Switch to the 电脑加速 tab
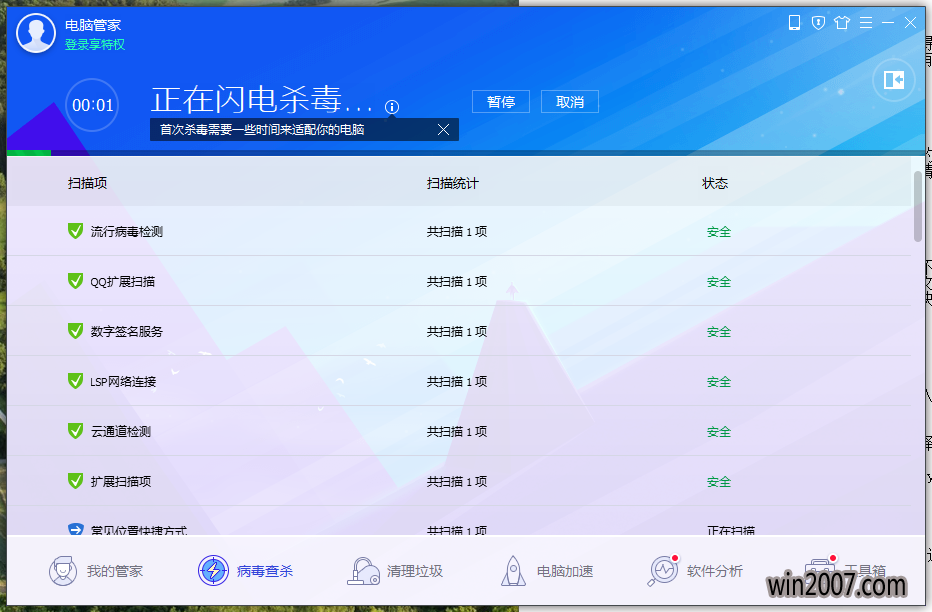This screenshot has height=612, width=932. [x=547, y=571]
